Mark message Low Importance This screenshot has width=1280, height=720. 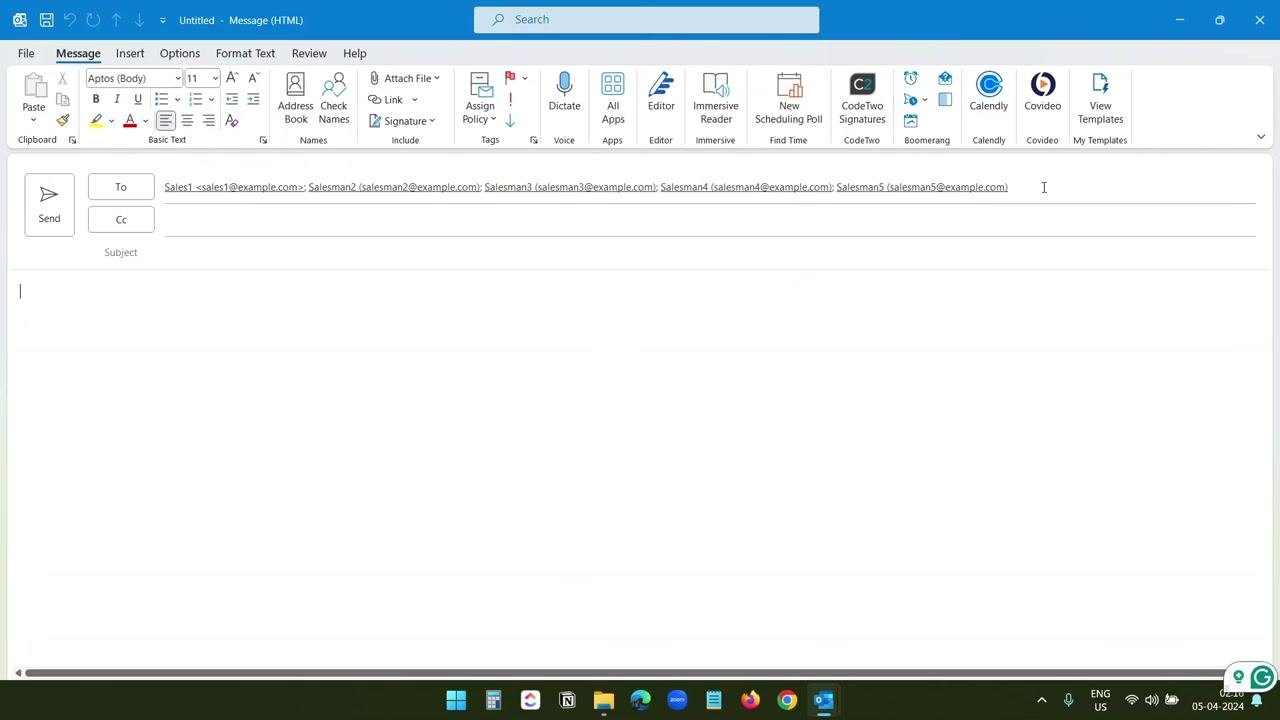click(x=510, y=121)
